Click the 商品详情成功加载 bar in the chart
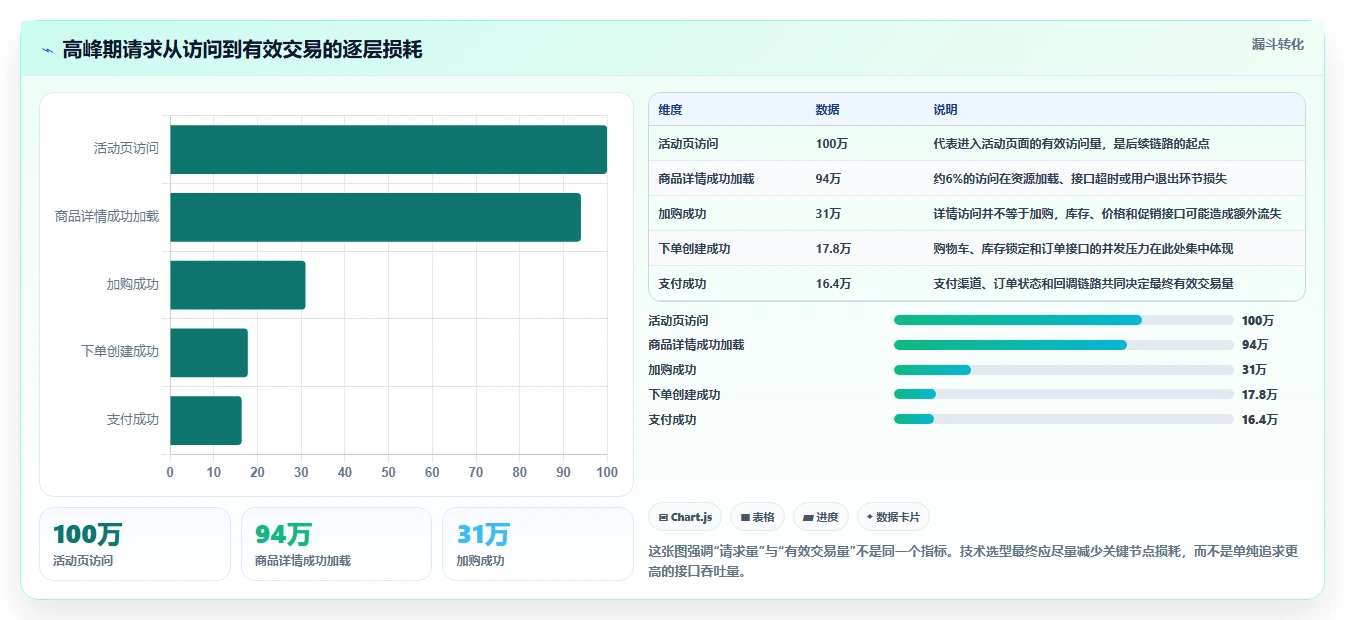 click(375, 217)
